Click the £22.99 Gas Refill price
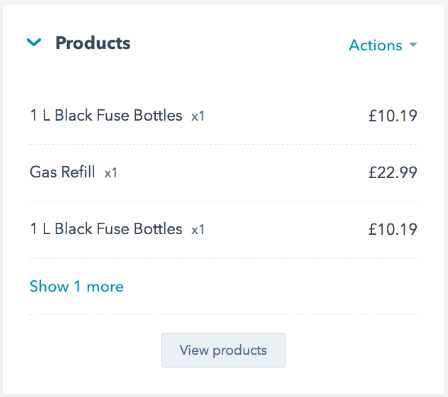The width and height of the screenshot is (448, 397). point(393,172)
